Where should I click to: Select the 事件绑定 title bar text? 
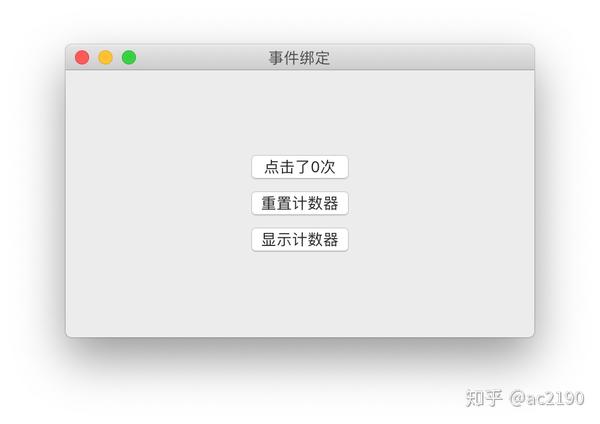point(299,58)
